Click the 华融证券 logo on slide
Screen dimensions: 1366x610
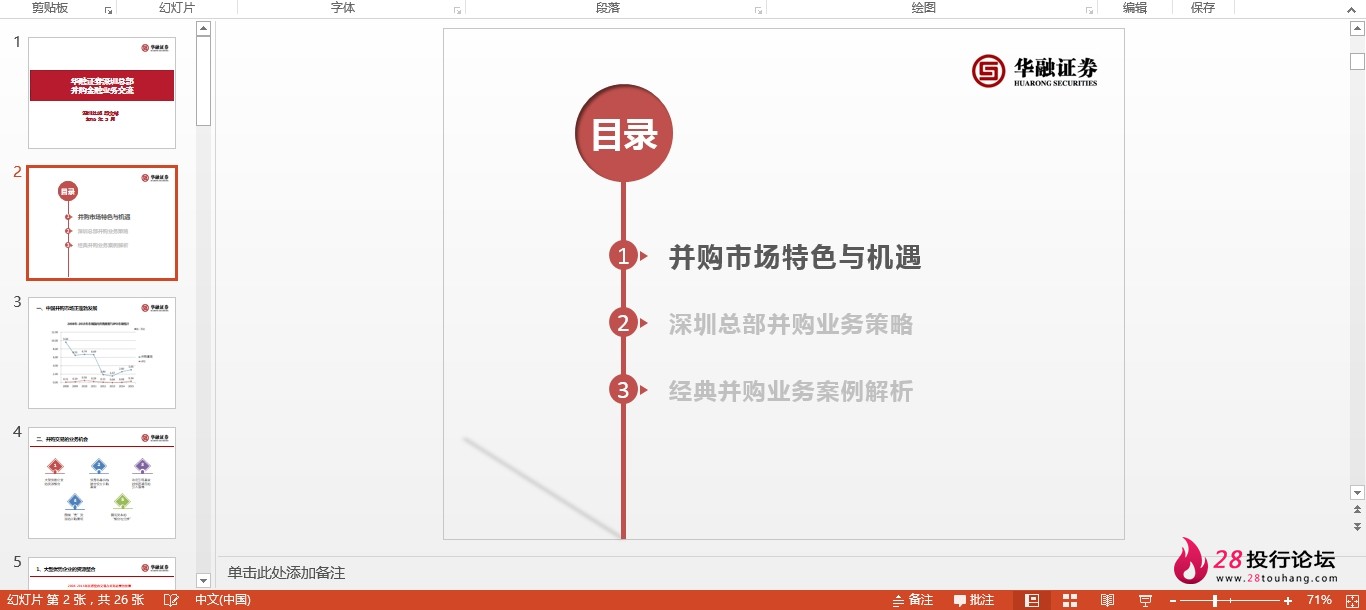(1034, 70)
